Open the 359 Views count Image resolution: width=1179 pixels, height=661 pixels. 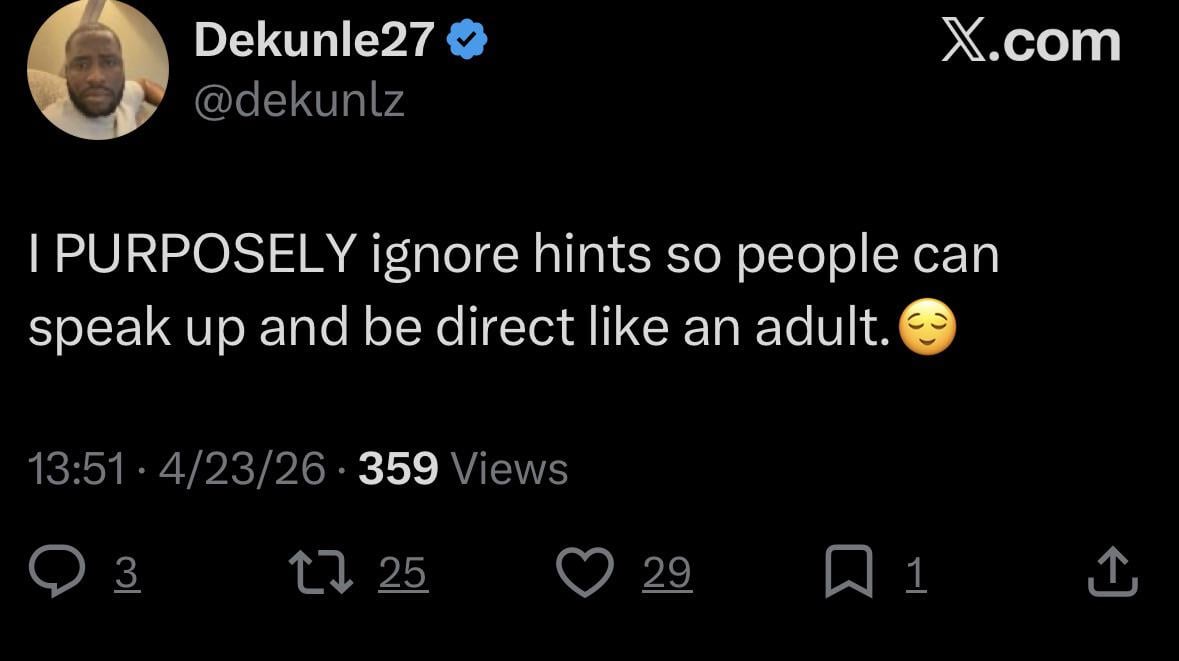pos(462,468)
